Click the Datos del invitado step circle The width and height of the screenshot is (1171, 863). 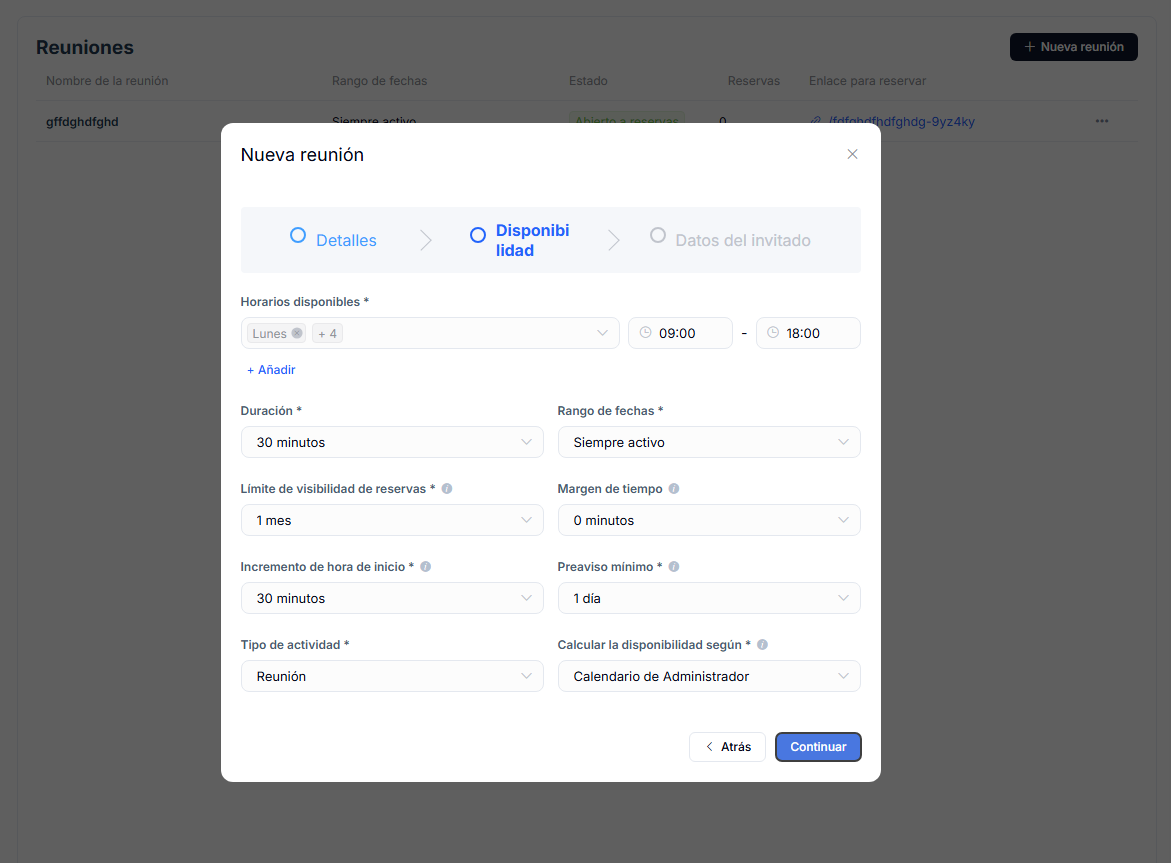point(658,235)
